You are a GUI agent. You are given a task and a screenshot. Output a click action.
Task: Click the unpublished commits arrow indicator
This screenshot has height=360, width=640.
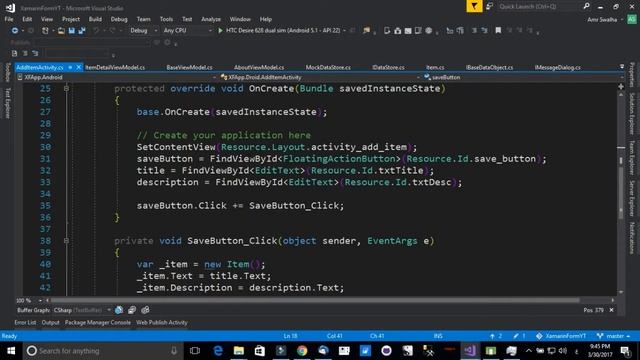[496, 336]
